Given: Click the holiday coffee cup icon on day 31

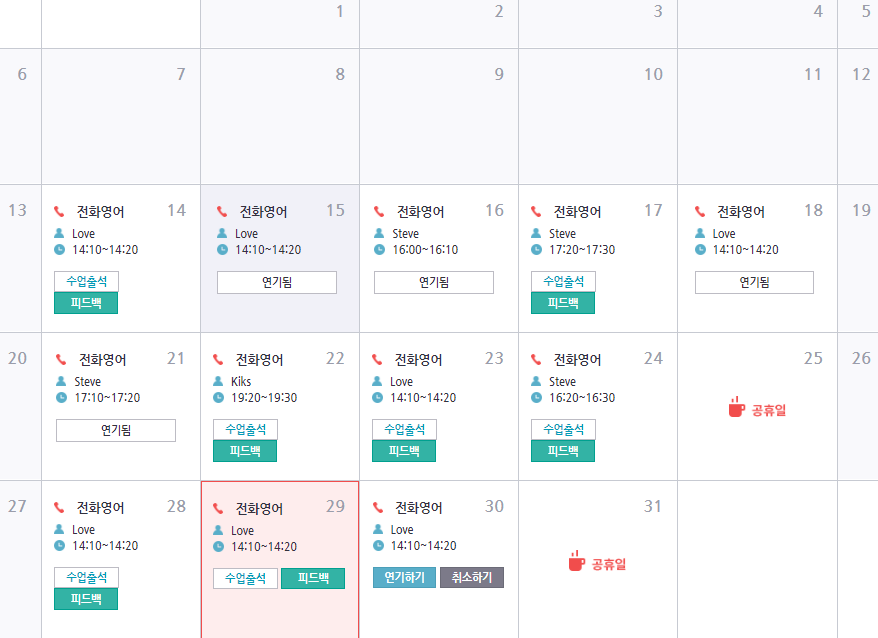Looking at the screenshot, I should coord(576,561).
